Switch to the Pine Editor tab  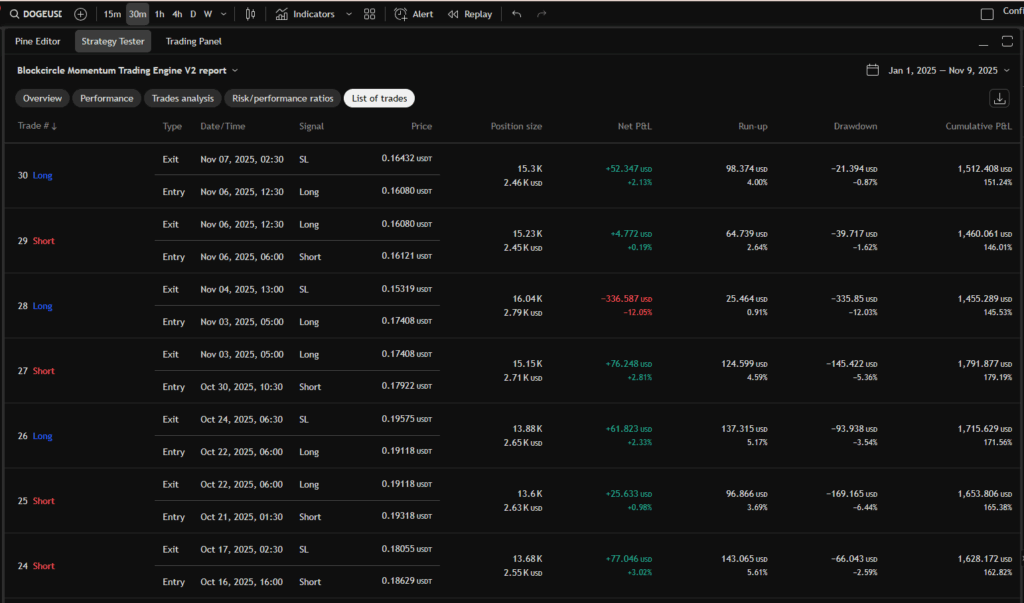38,41
